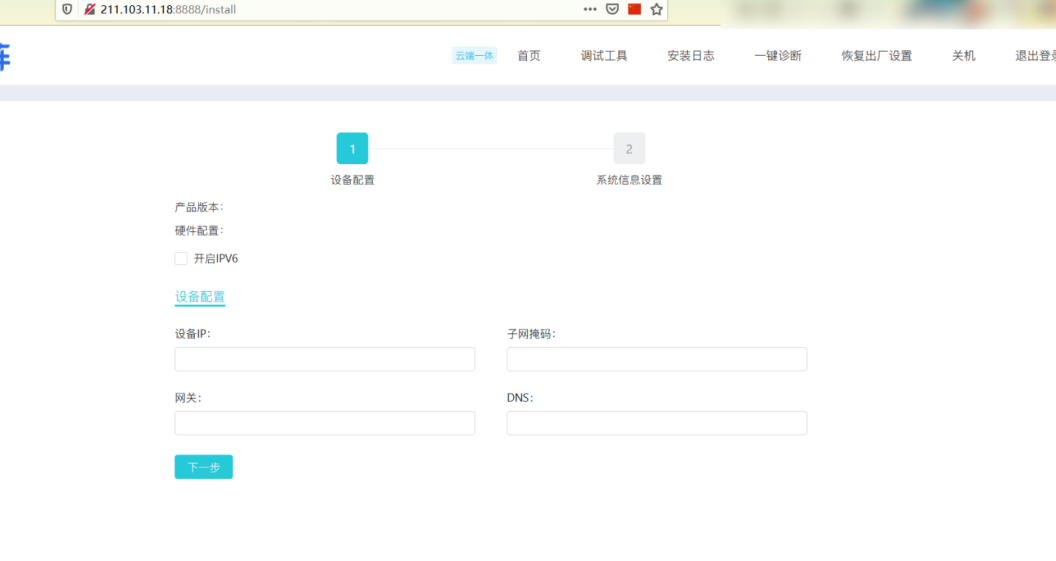Viewport: 1056px width, 561px height.
Task: Open the 调试工具 menu item
Action: (604, 56)
